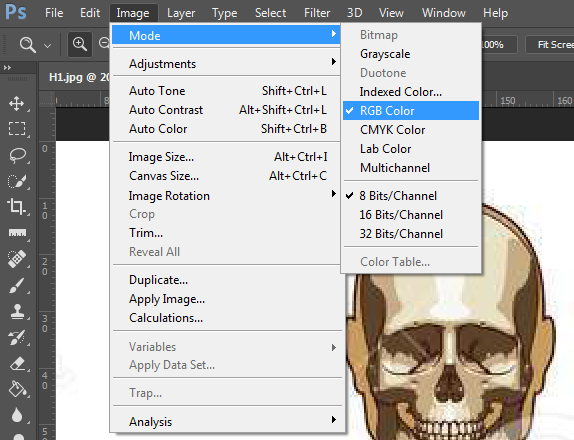Select the History Brush tool
The image size is (574, 440).
point(17,338)
